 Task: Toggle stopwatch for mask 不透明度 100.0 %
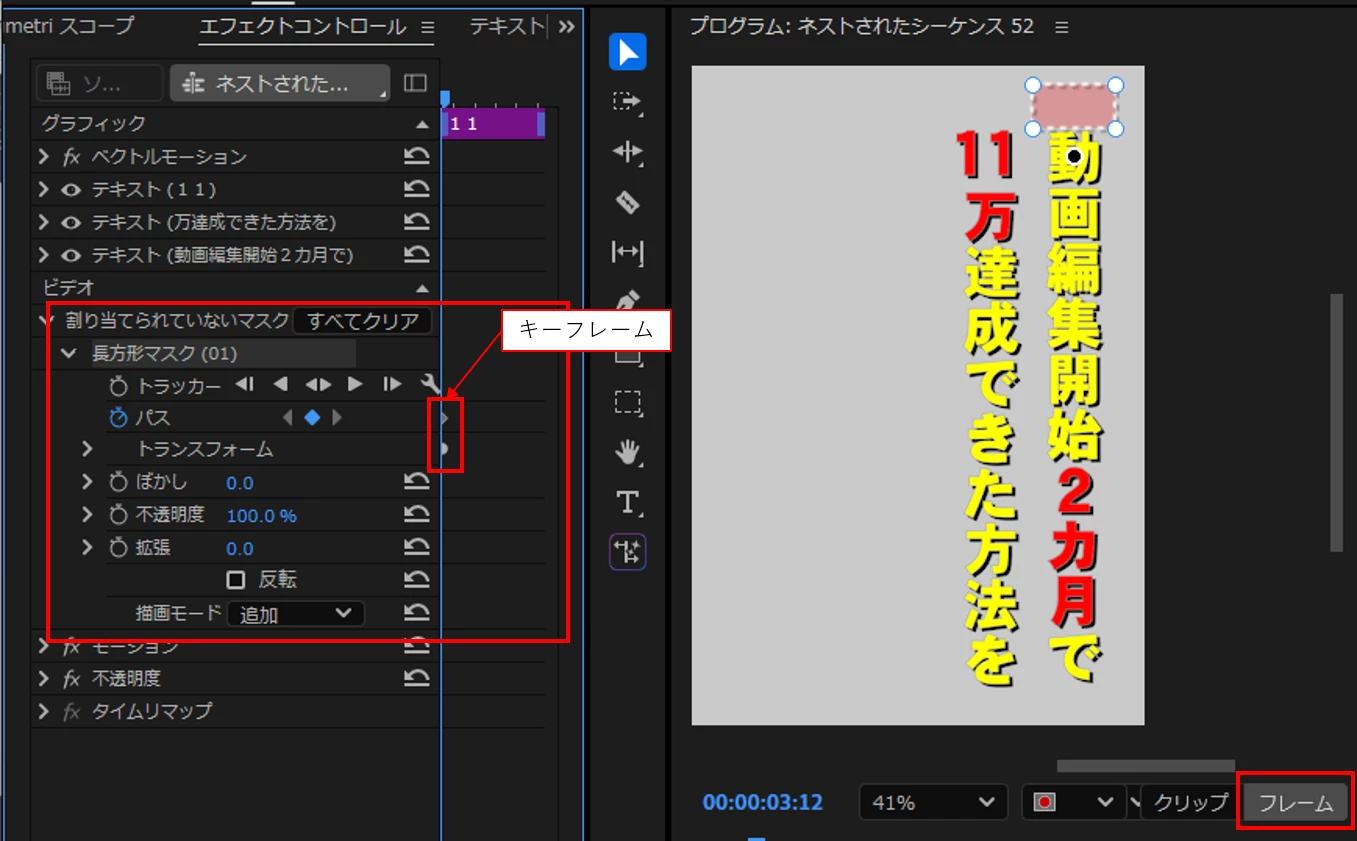119,516
